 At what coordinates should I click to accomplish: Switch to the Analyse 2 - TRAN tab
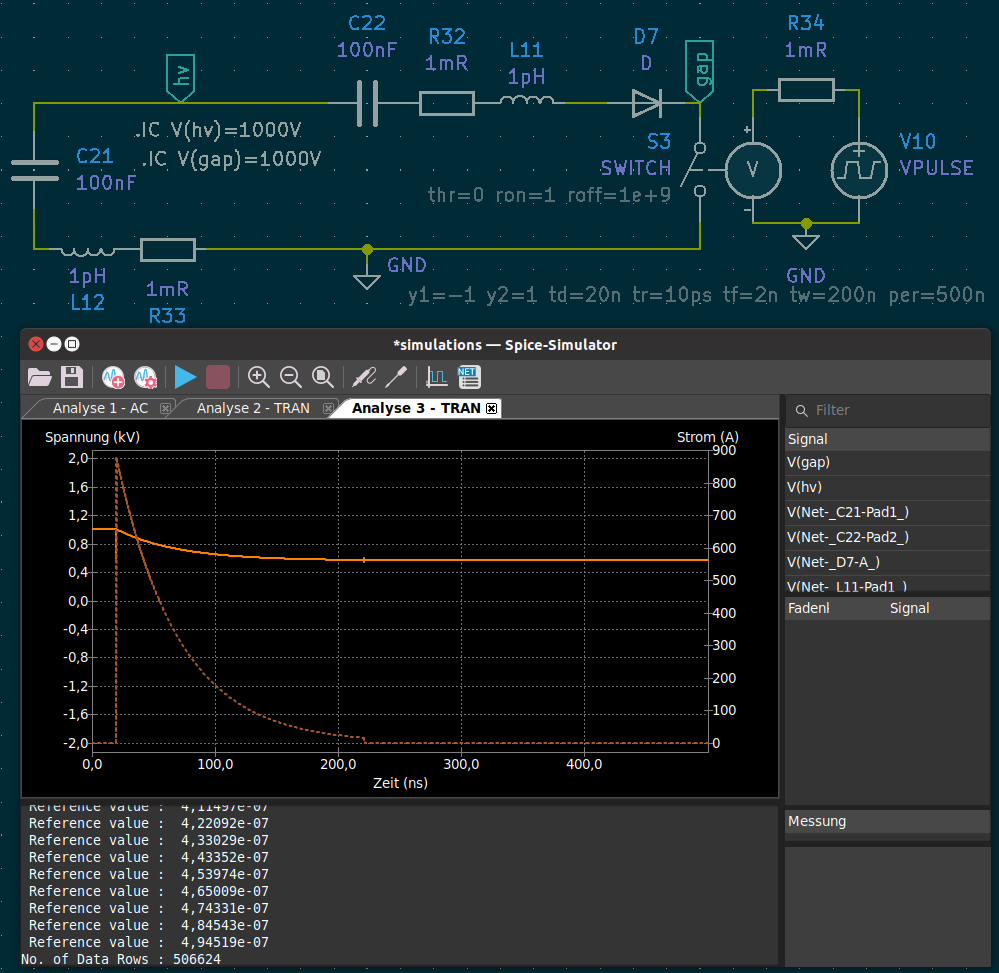[x=252, y=408]
